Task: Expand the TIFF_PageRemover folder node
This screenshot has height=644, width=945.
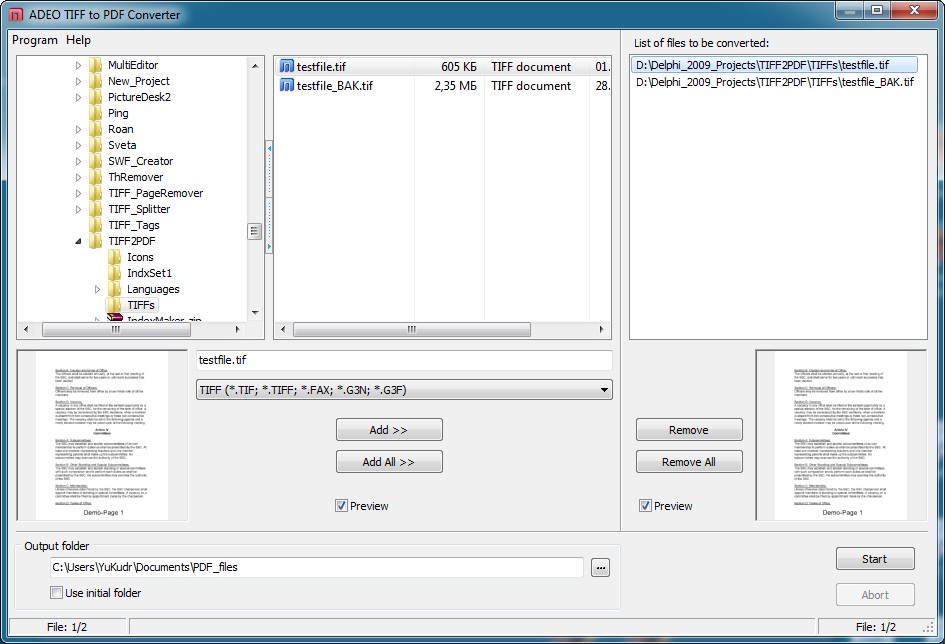Action: [x=78, y=193]
